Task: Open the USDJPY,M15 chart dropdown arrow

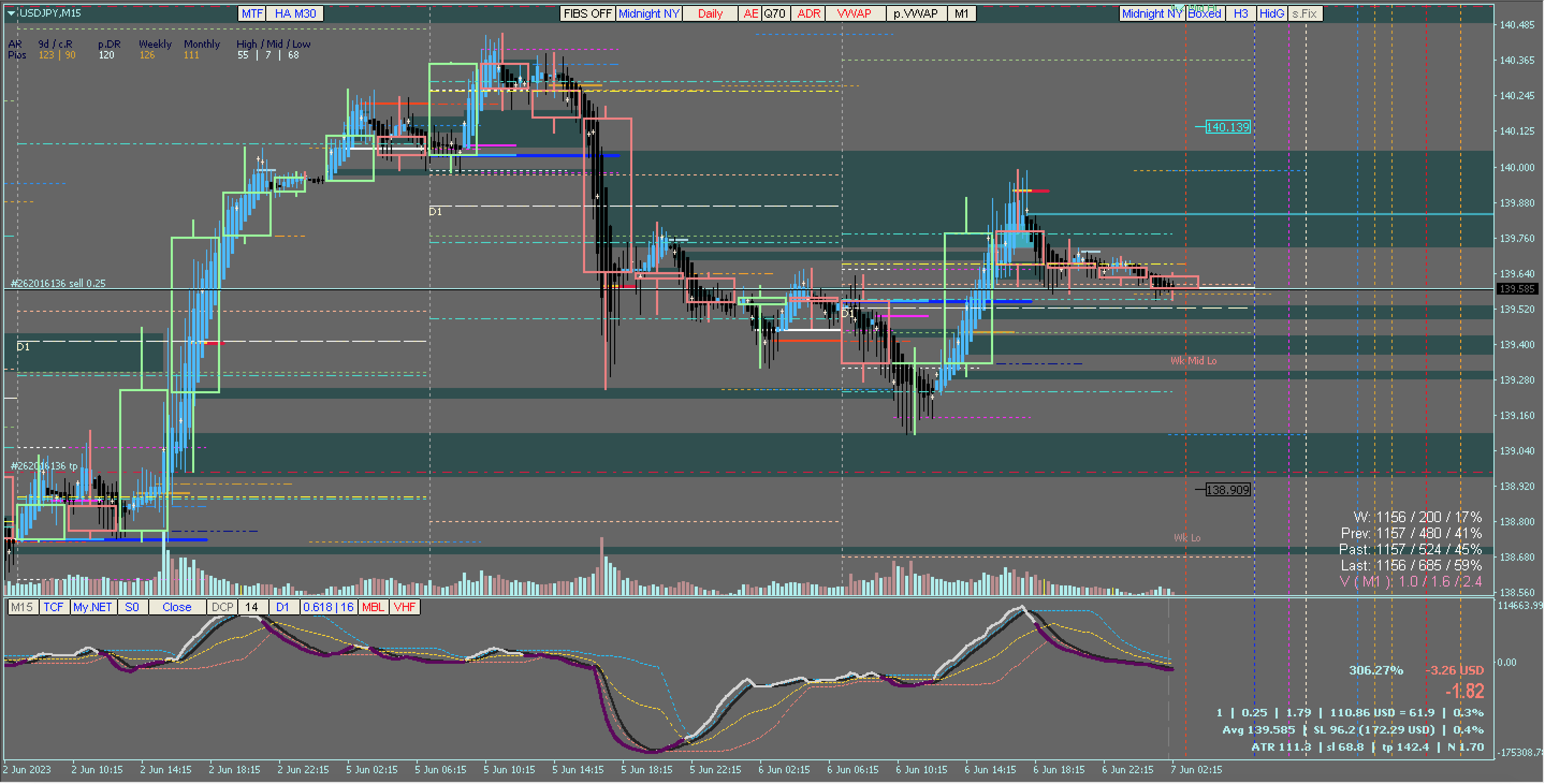Action: (x=11, y=12)
